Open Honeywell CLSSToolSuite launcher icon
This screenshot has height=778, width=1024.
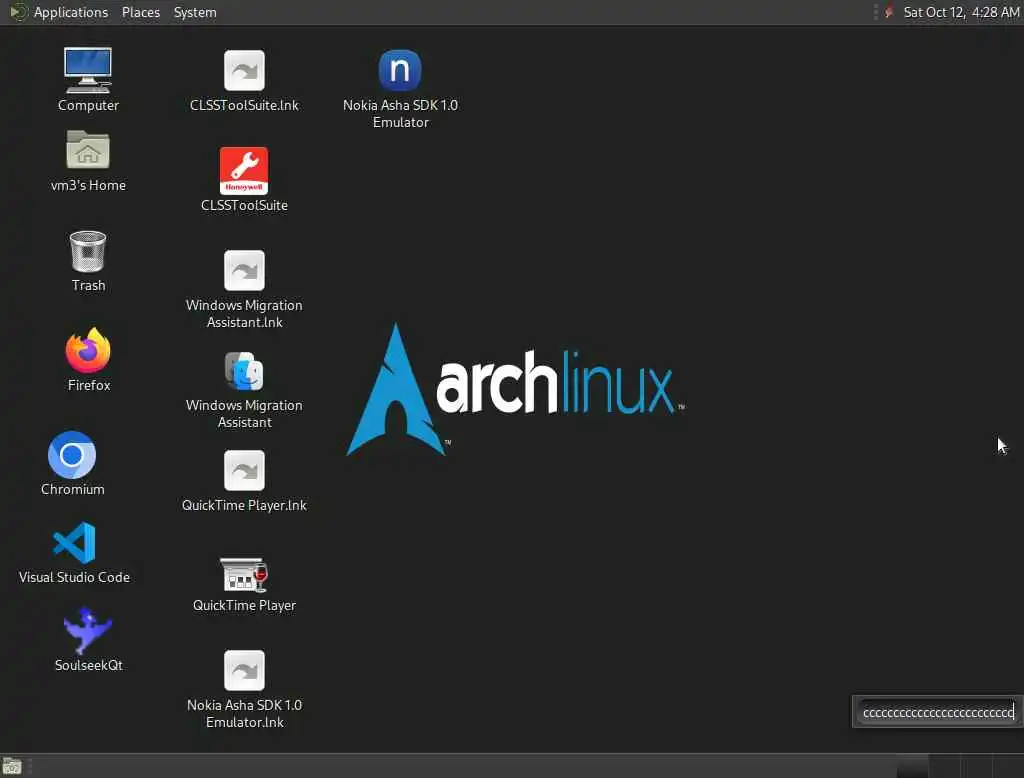pyautogui.click(x=244, y=170)
